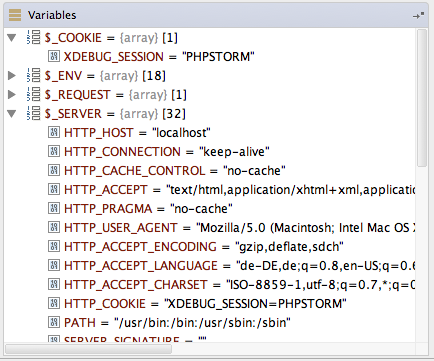Select the HTTP_ACCEPT_CHARSET ISO-8859-1 entry
This screenshot has width=434, height=361.
tap(239, 285)
